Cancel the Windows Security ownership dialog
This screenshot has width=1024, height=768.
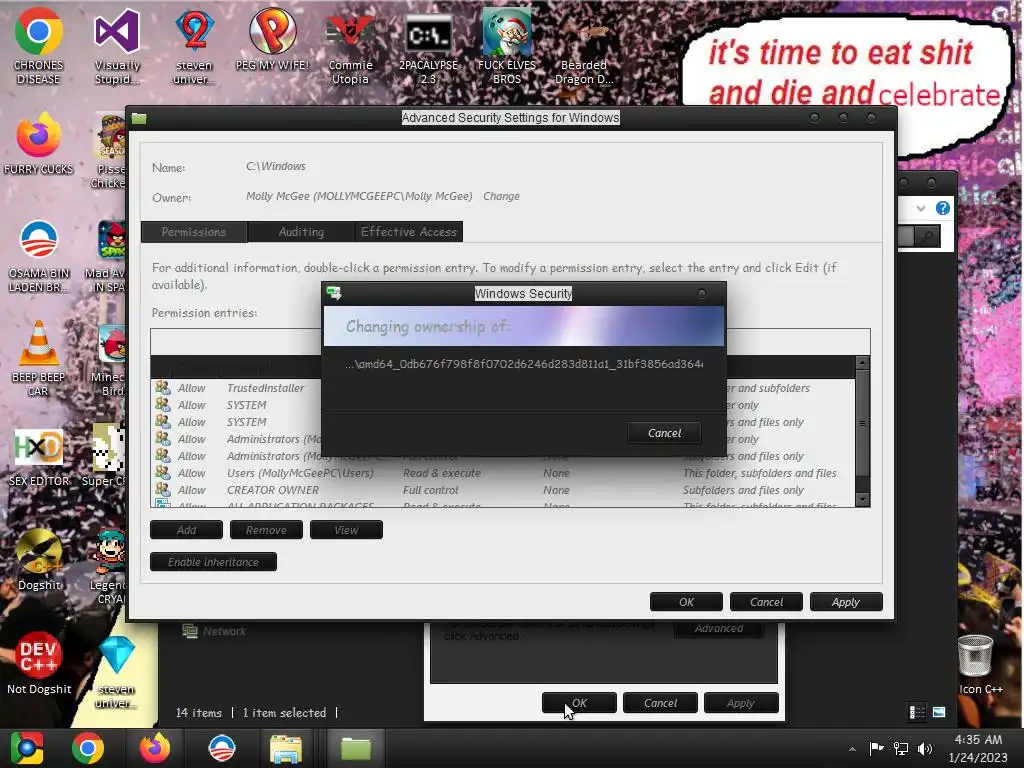click(x=664, y=433)
